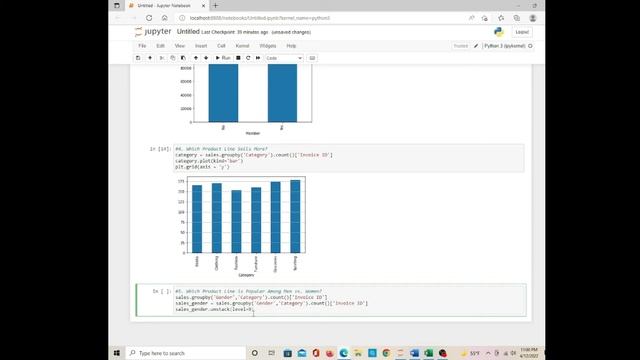Show hidden system tray icons
Screen dimensions: 640x360
(488, 353)
